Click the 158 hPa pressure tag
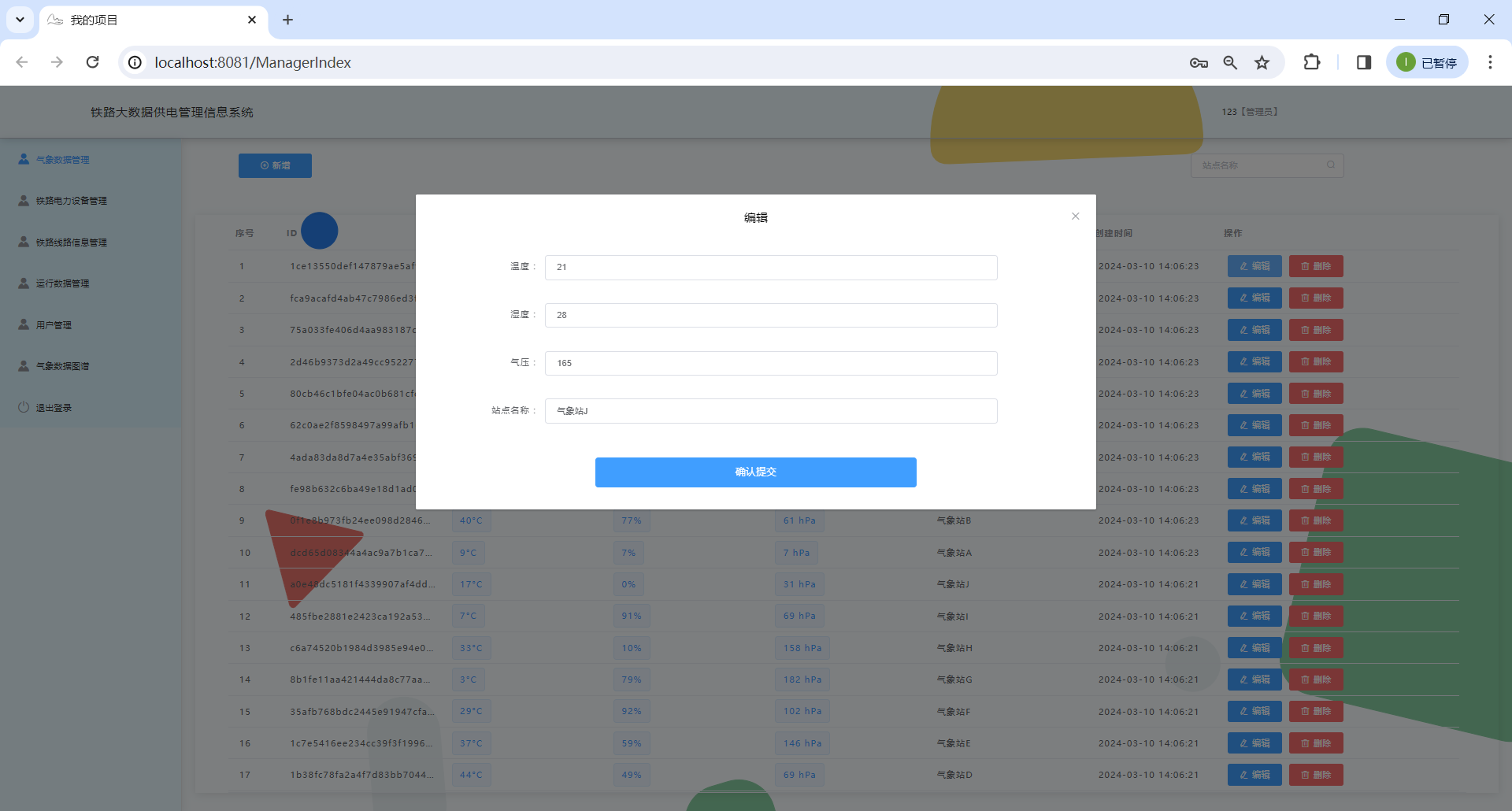This screenshot has width=1512, height=811. (802, 648)
